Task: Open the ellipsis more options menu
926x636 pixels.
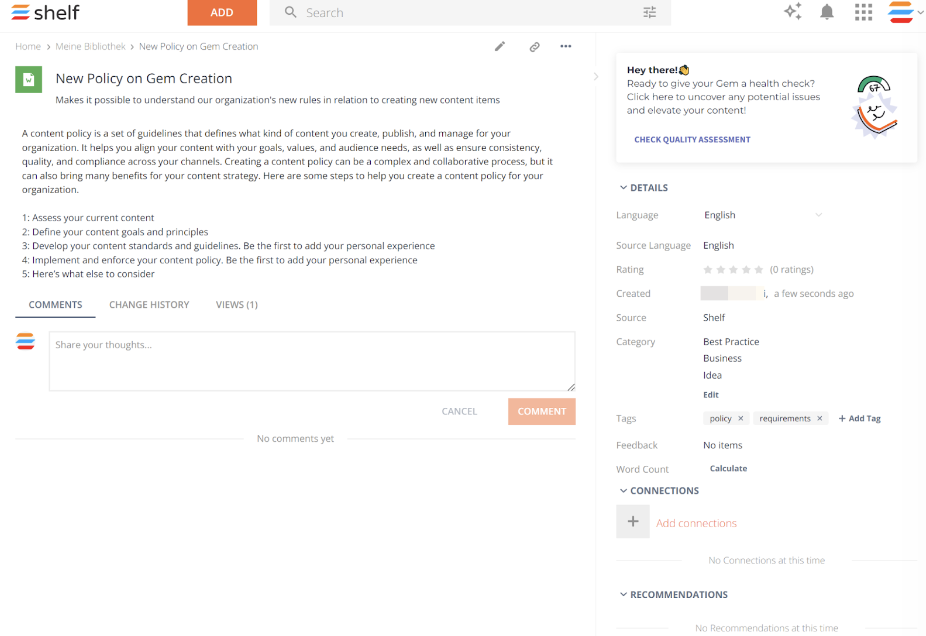Action: tap(566, 46)
